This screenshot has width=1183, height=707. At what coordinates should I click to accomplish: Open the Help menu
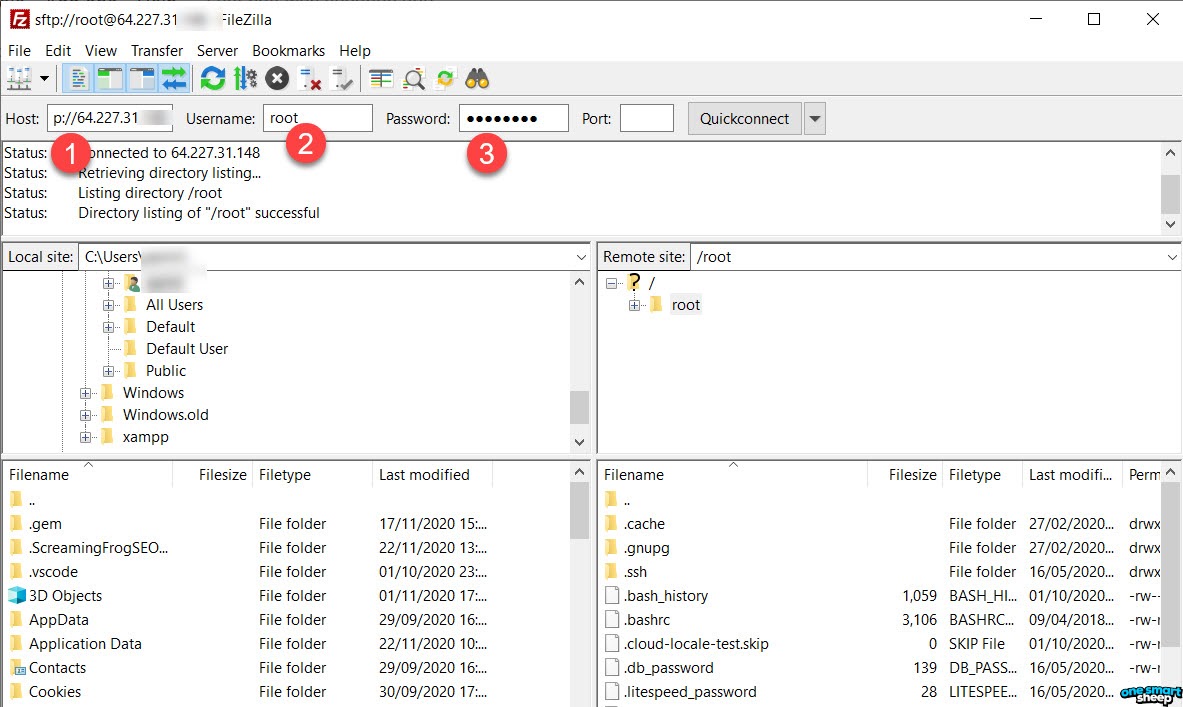(355, 51)
